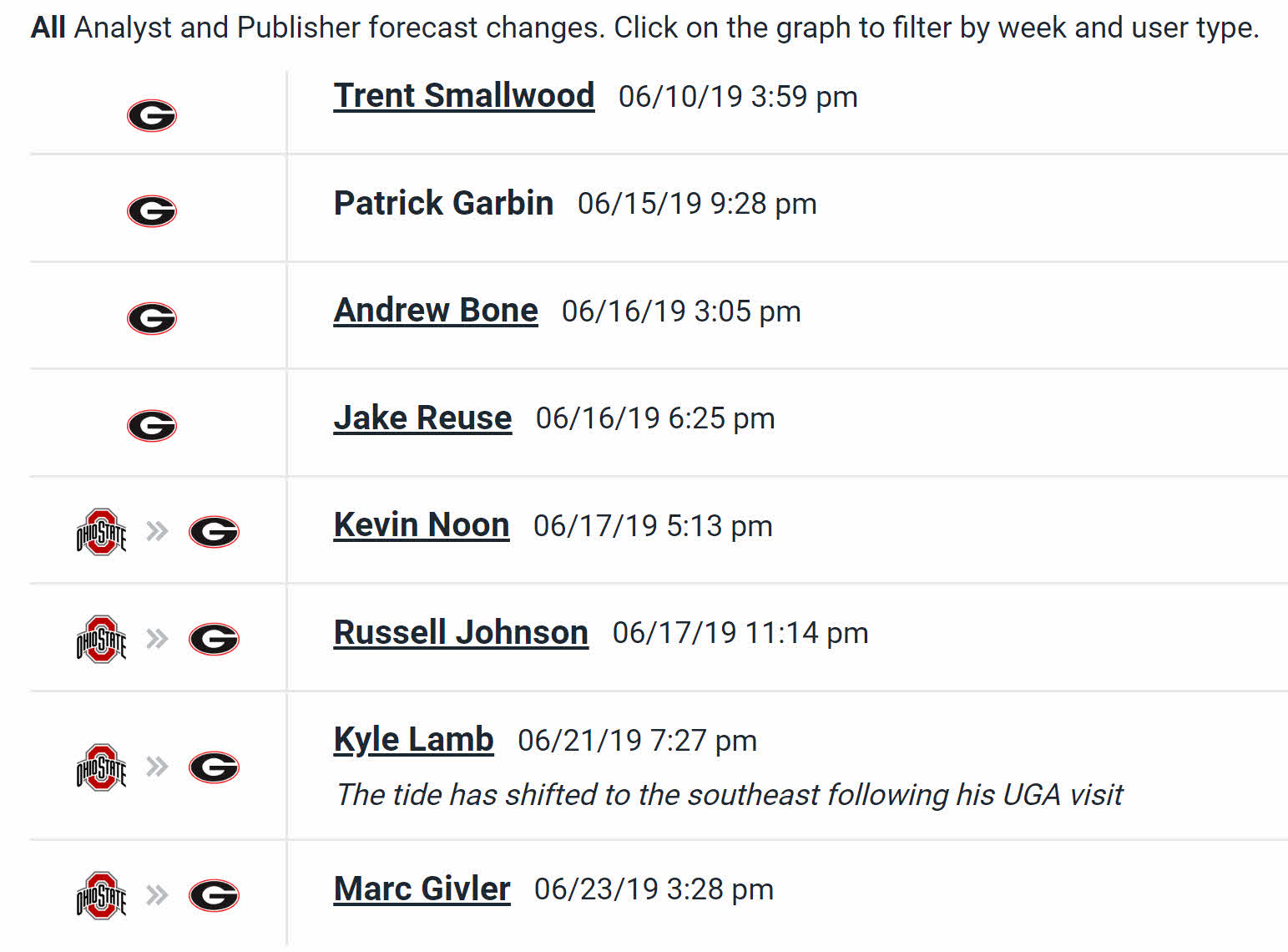
Task: Go to Russell Johnson's profile
Action: click(461, 632)
